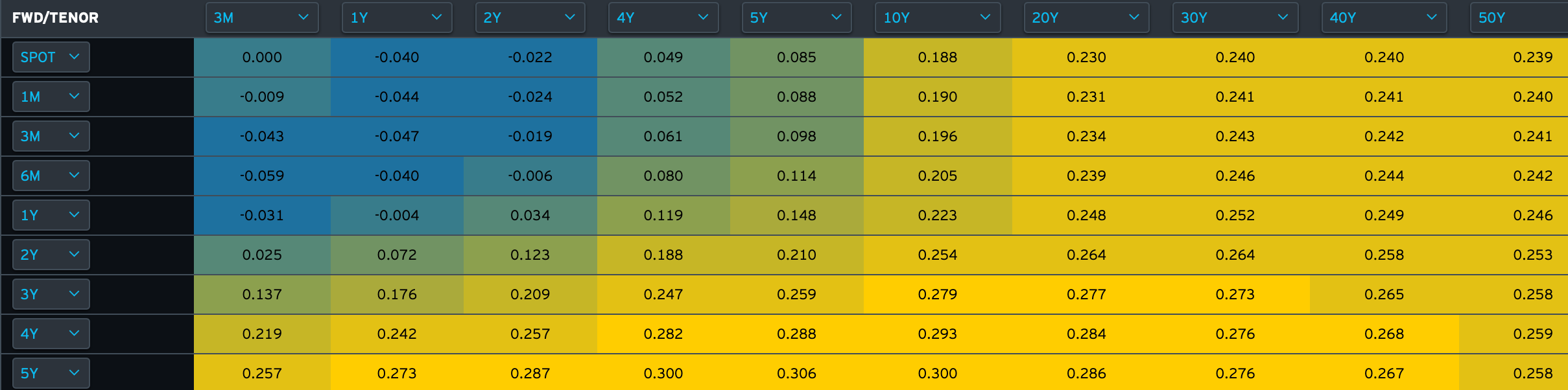This screenshot has width=1568, height=390.
Task: Open the 3M tenor column dropdown
Action: point(262,17)
